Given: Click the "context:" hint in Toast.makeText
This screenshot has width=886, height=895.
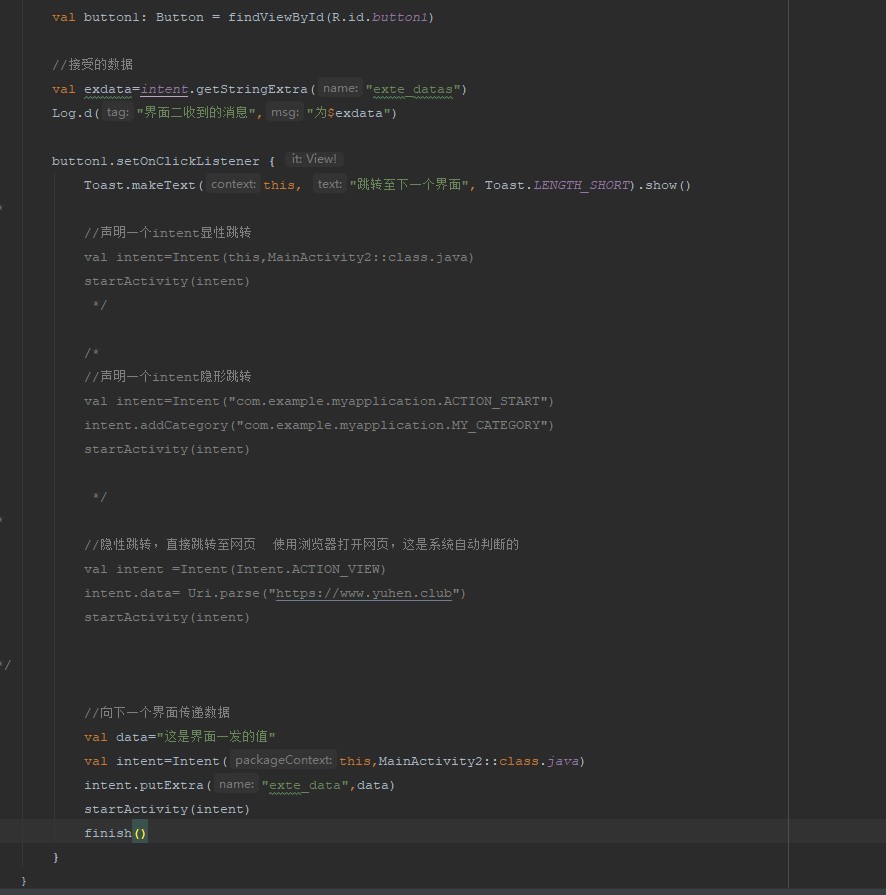Looking at the screenshot, I should pos(234,185).
